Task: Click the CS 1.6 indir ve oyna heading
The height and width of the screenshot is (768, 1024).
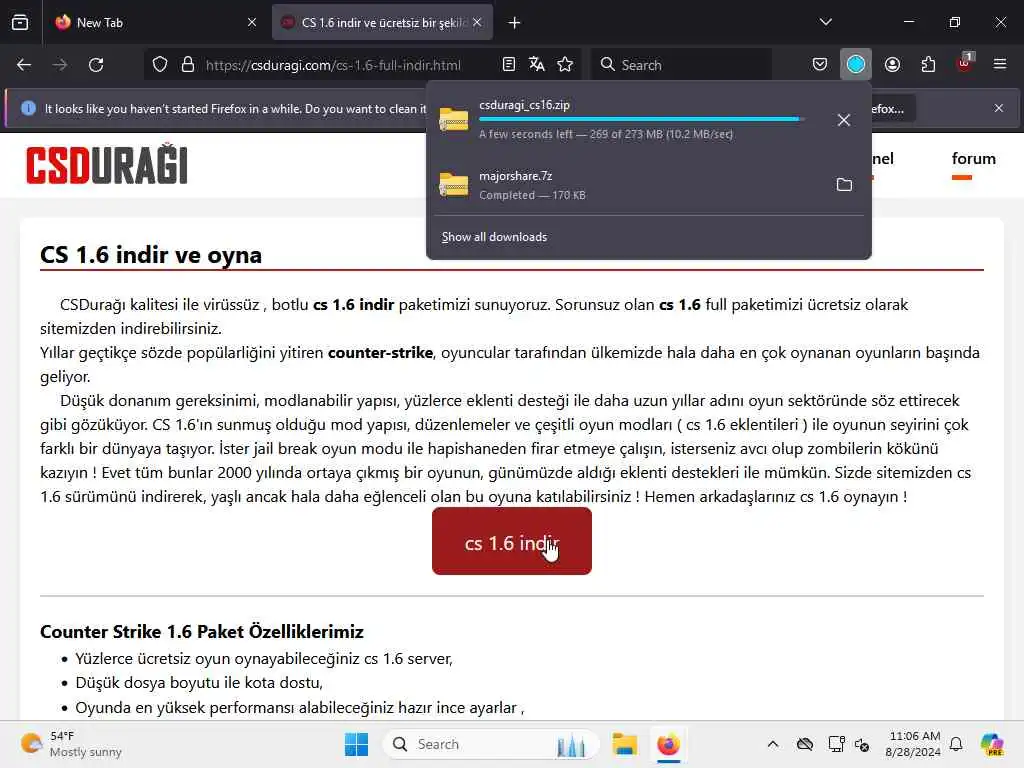Action: coord(151,255)
